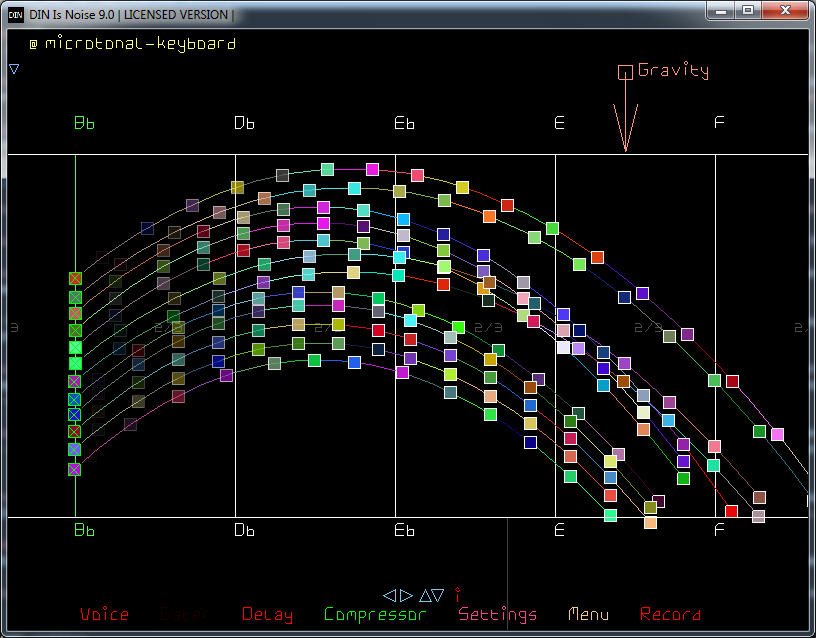Click the down triangle arrow icon
The image size is (816, 638).
[439, 595]
